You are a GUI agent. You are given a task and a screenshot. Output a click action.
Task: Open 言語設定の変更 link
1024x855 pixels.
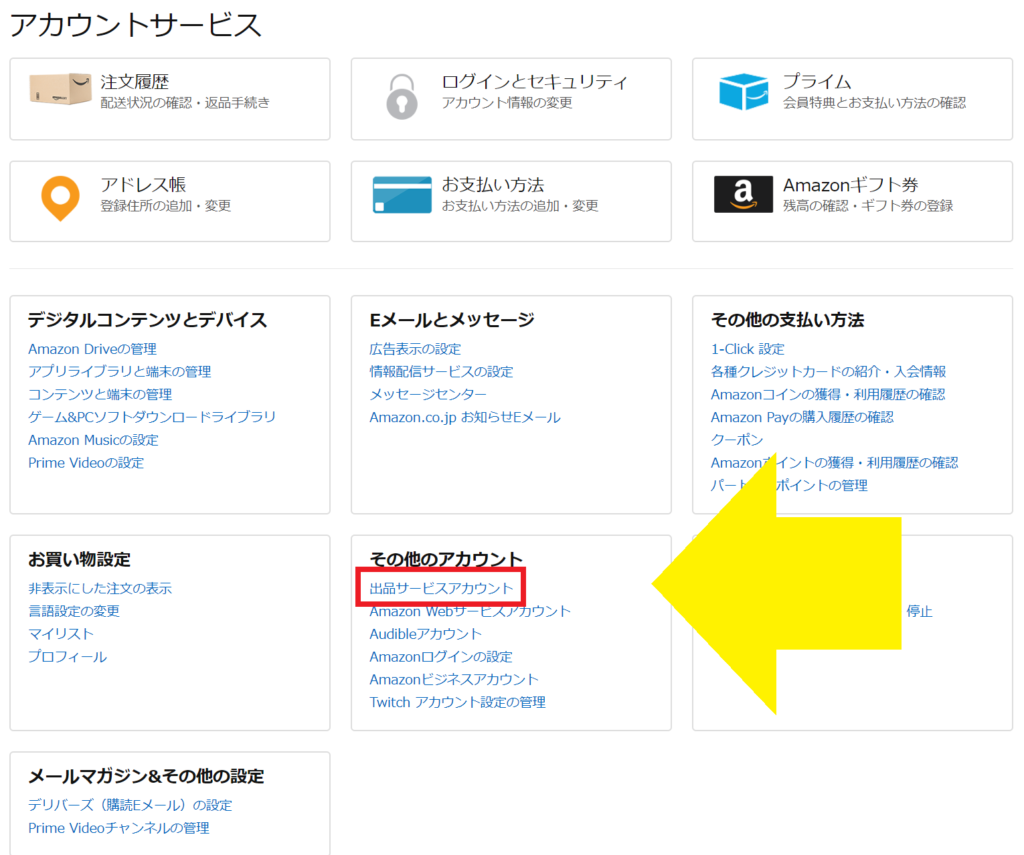(x=74, y=611)
